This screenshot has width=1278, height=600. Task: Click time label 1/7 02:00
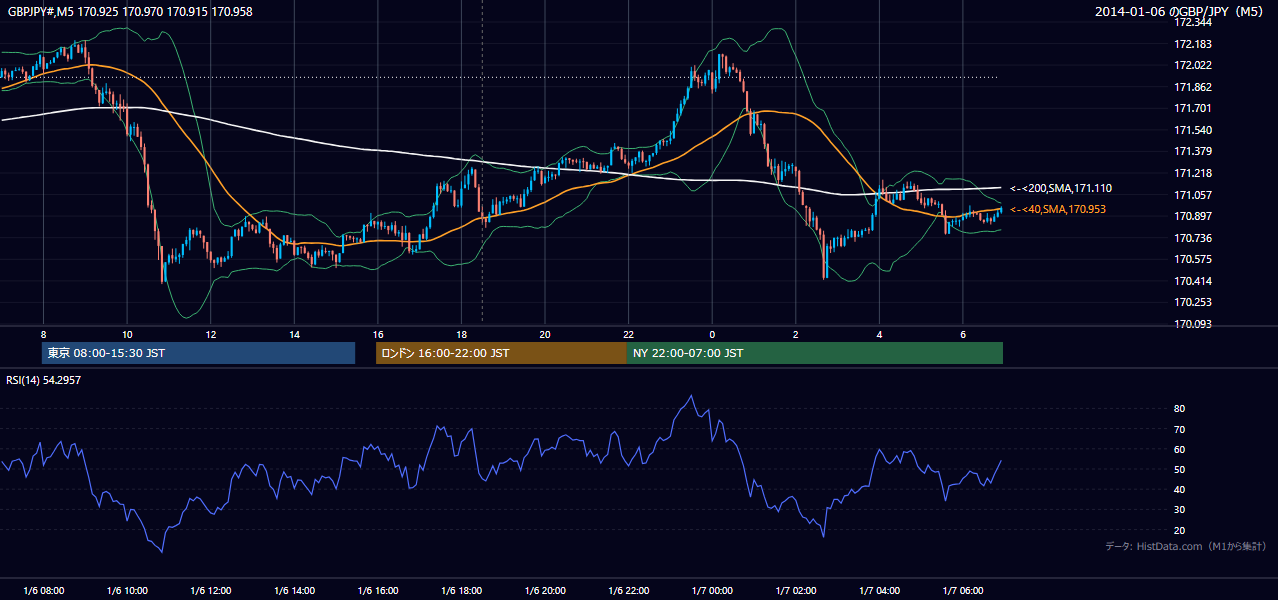click(x=795, y=591)
